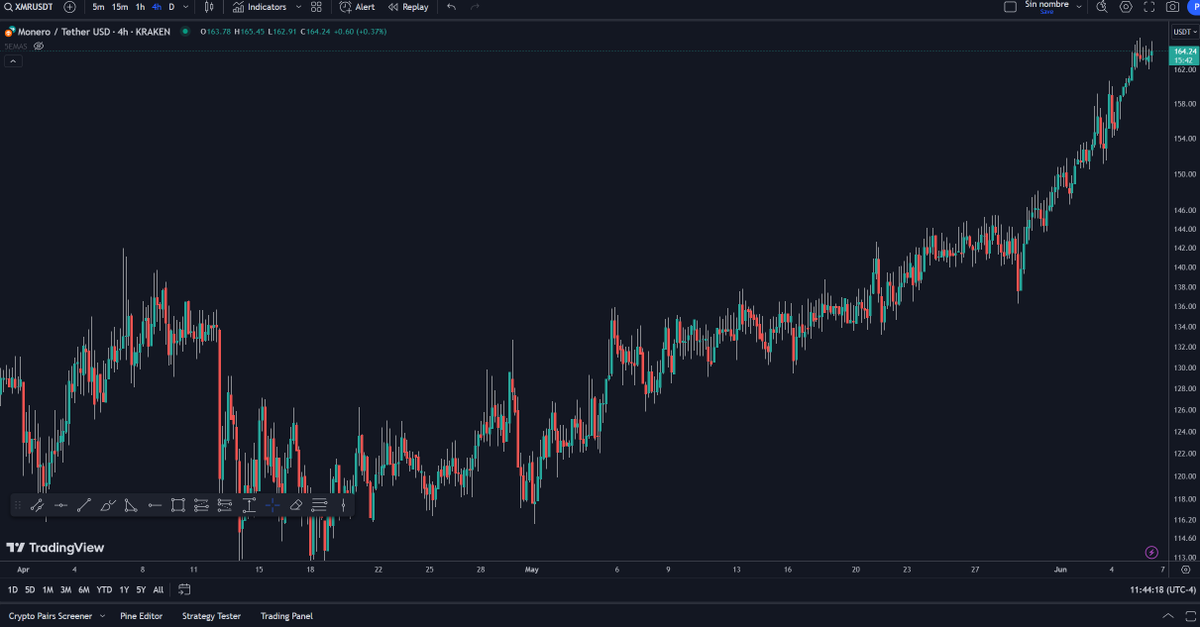Set date range to All
Screen dimensions: 1200x627
click(x=158, y=590)
